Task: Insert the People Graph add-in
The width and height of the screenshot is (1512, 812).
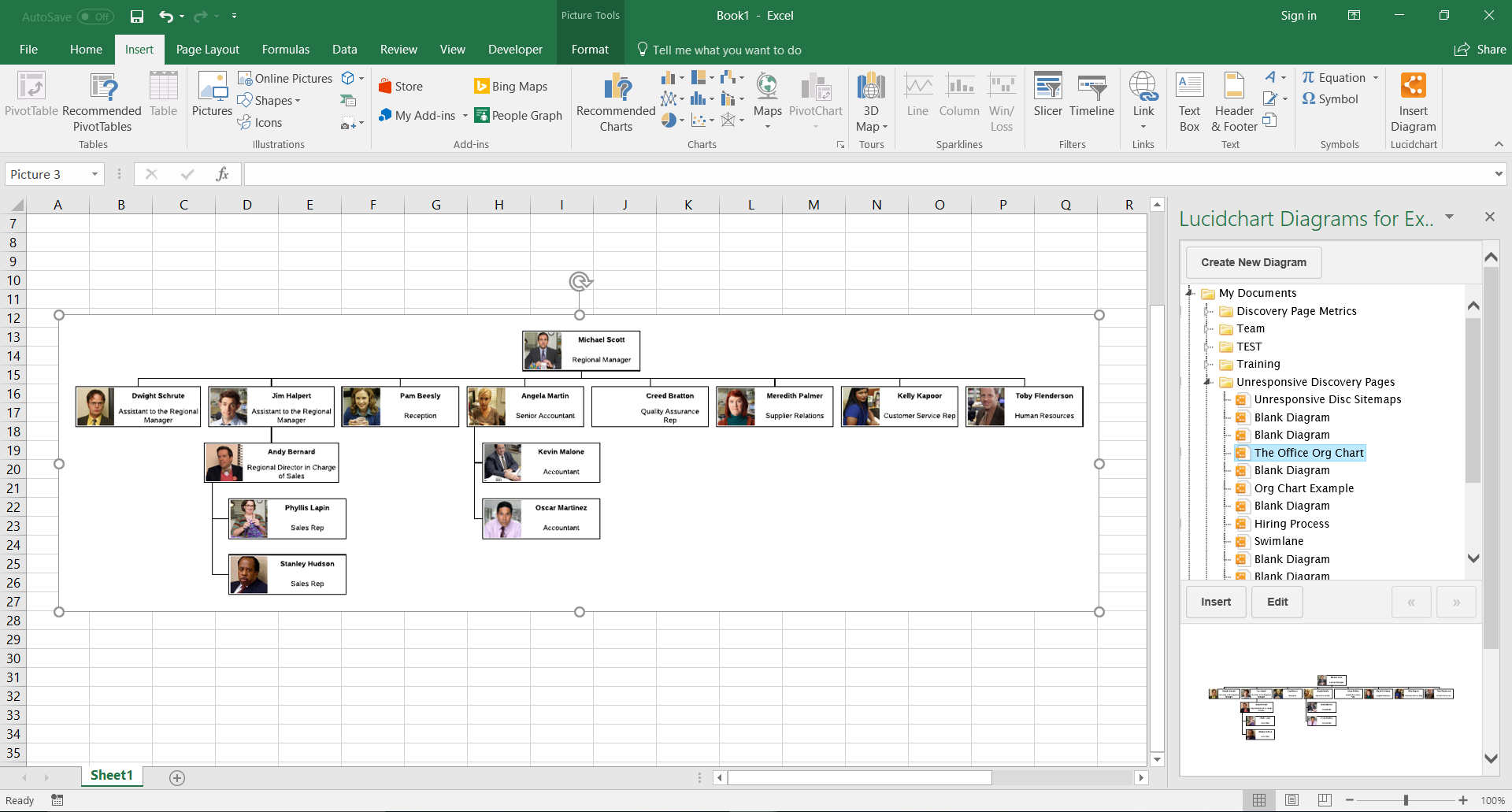Action: tap(518, 115)
